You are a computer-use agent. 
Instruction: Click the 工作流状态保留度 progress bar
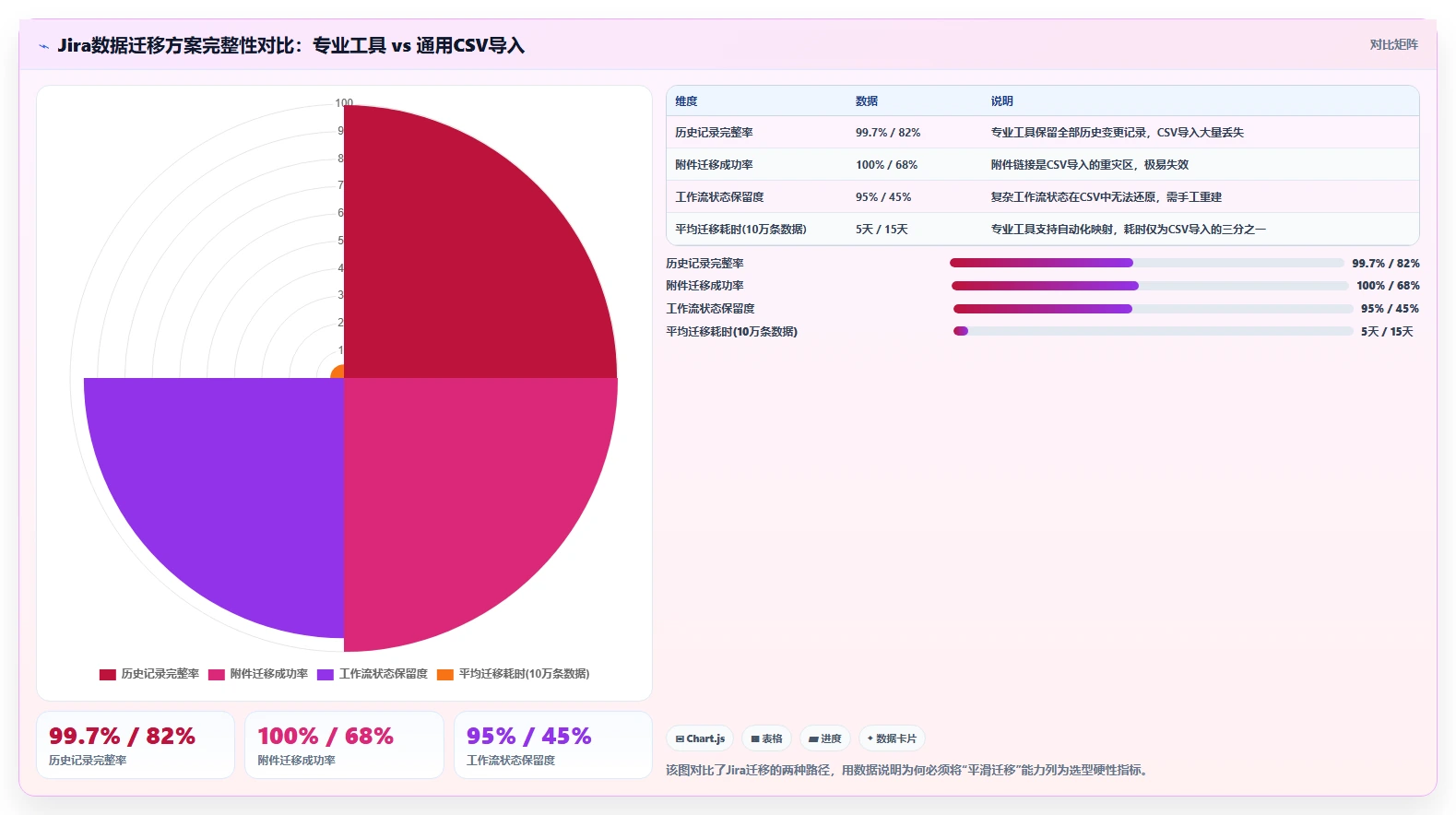click(x=1154, y=309)
